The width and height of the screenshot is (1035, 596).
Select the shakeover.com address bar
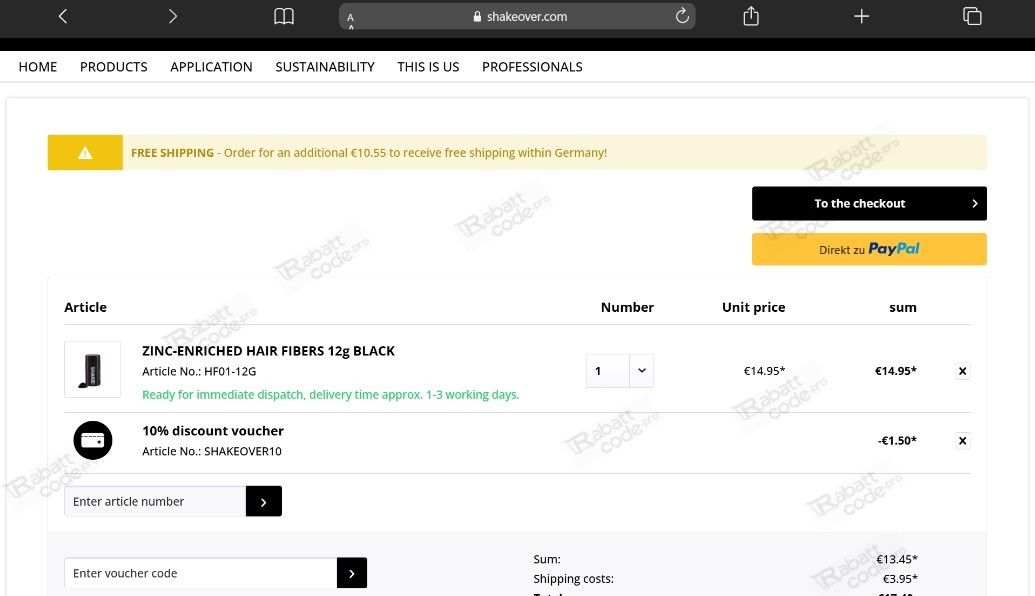517,17
